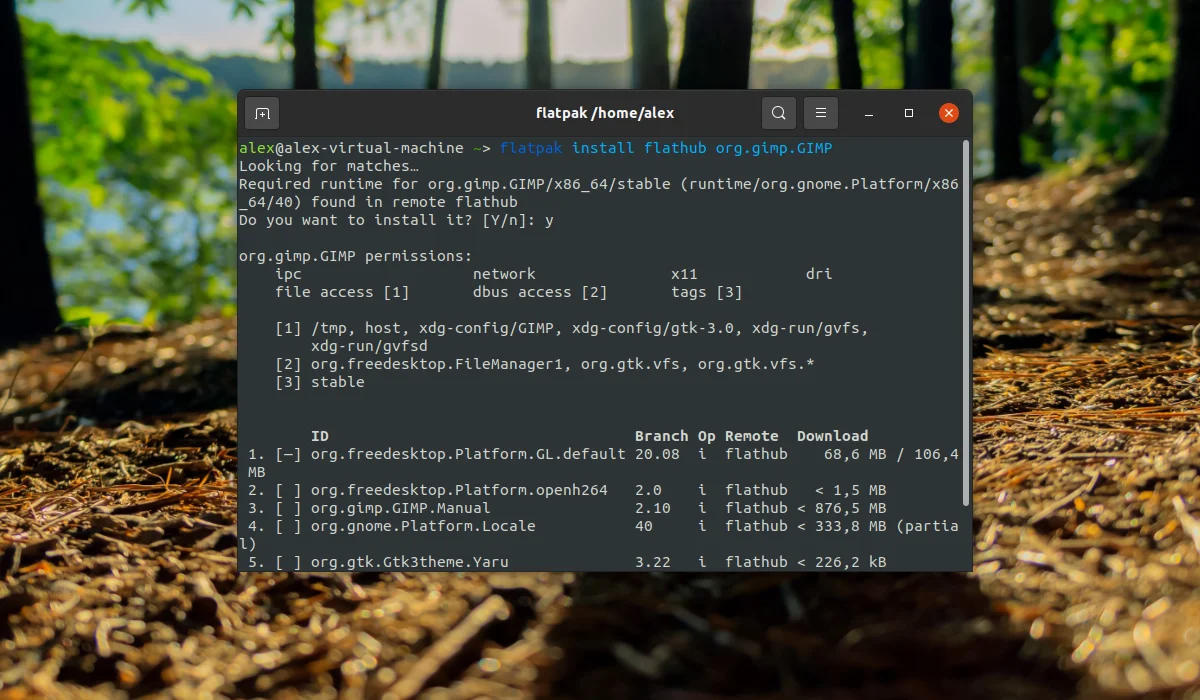The image size is (1200, 700).
Task: Click the 'Download' column header
Action: [833, 436]
